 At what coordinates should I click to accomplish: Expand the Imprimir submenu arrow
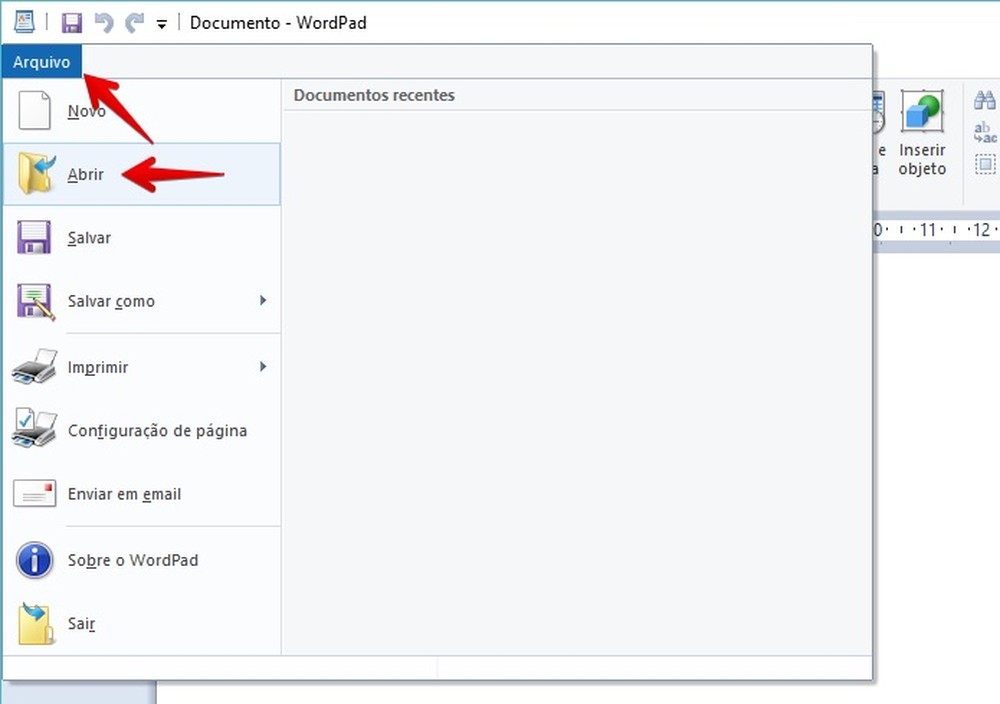point(263,367)
